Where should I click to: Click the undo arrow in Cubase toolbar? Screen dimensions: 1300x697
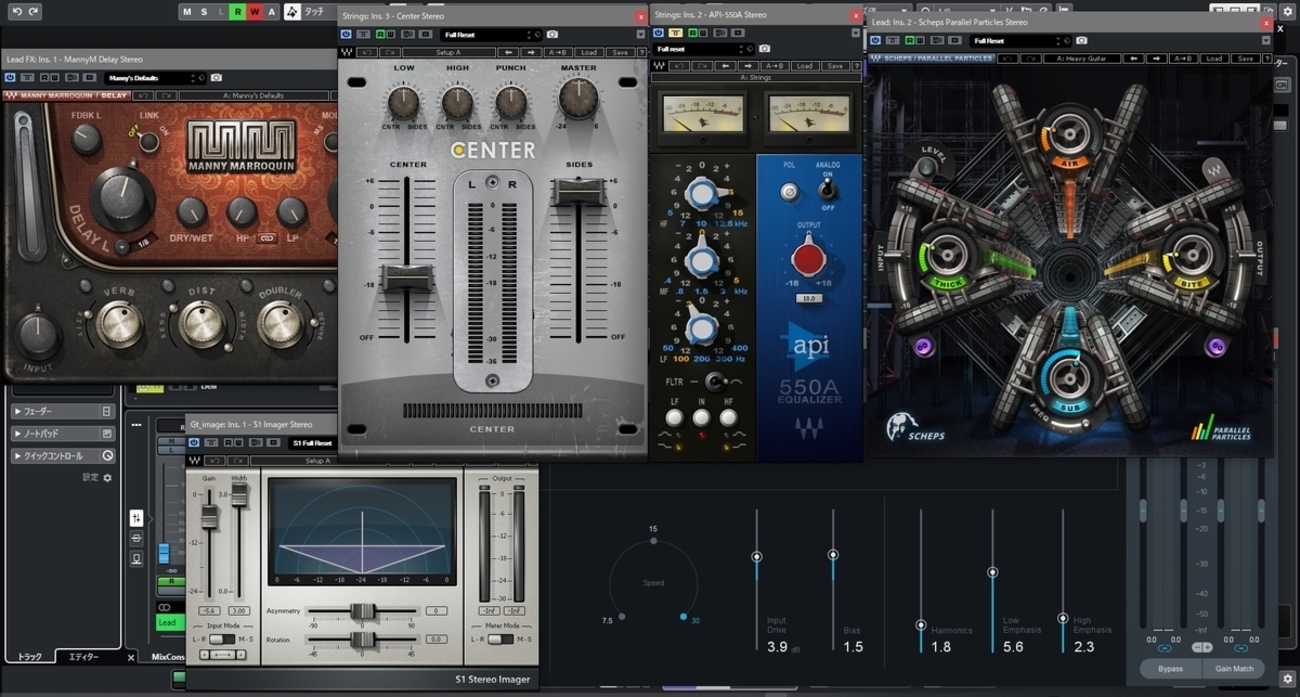17,12
